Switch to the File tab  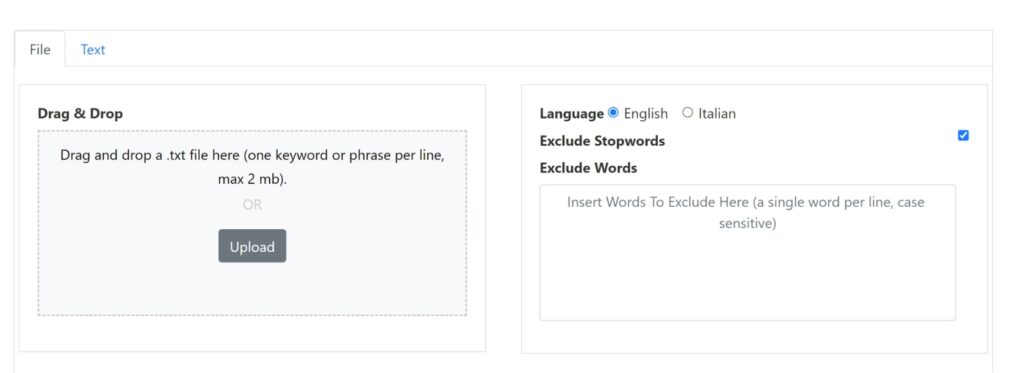point(40,50)
